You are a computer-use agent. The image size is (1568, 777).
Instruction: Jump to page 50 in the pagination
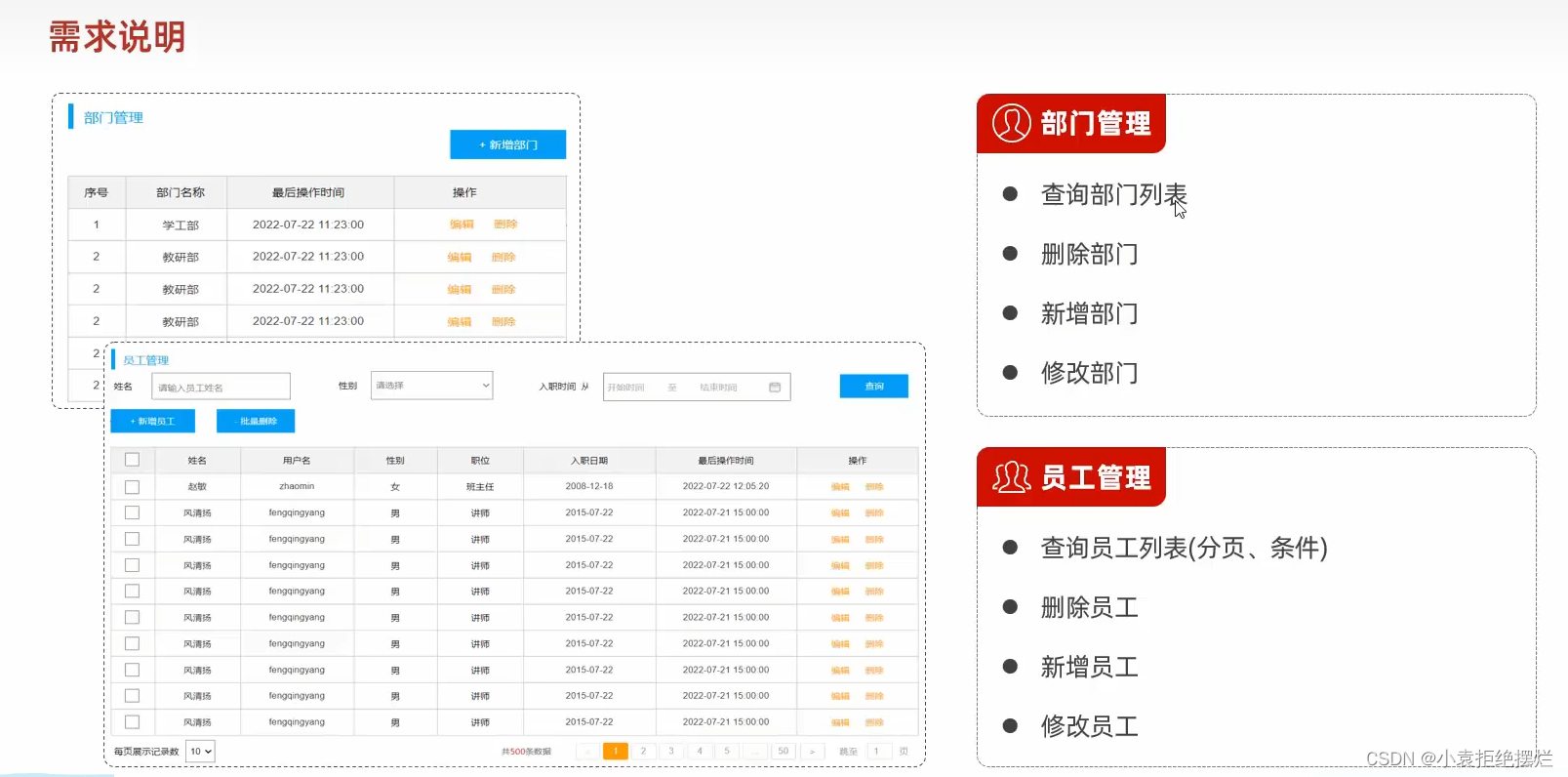(x=784, y=752)
